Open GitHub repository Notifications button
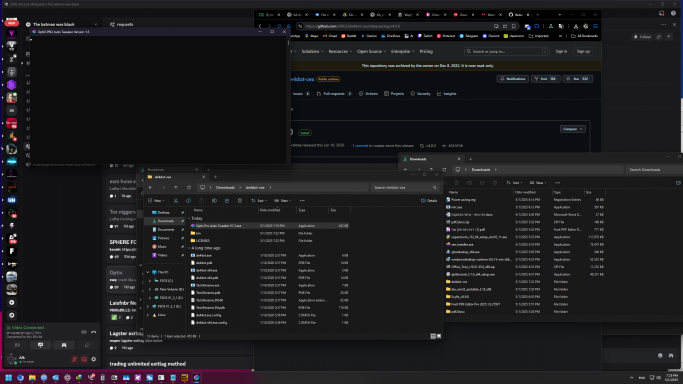 click(513, 79)
